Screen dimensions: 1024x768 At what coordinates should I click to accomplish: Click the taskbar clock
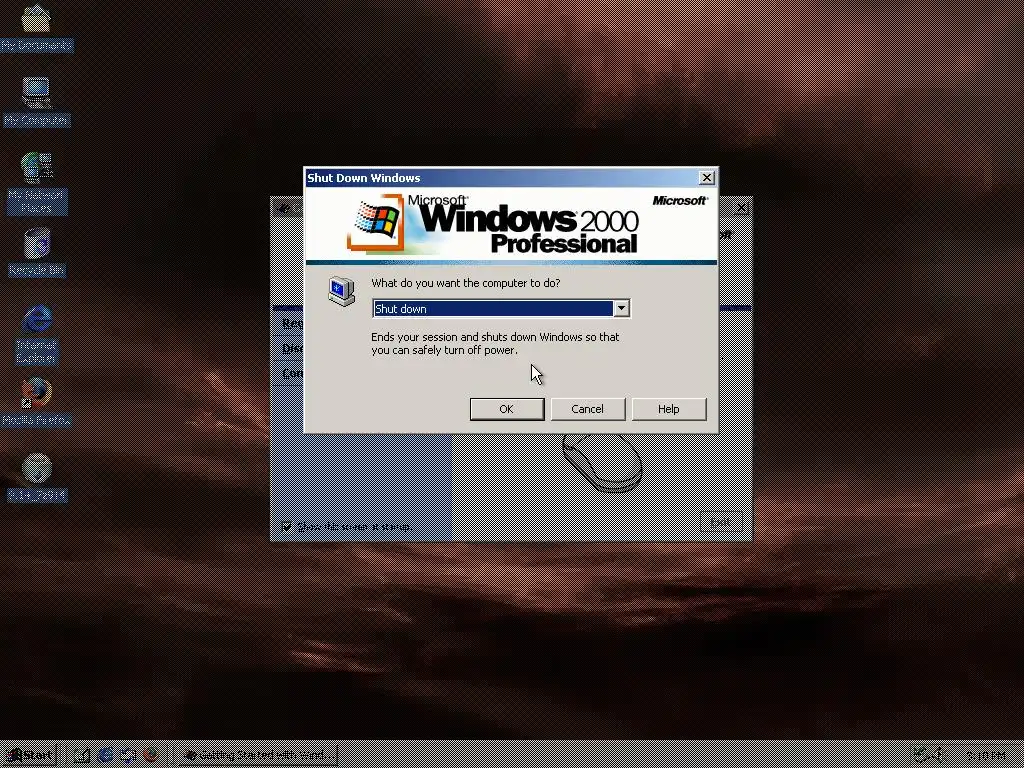[x=985, y=756]
